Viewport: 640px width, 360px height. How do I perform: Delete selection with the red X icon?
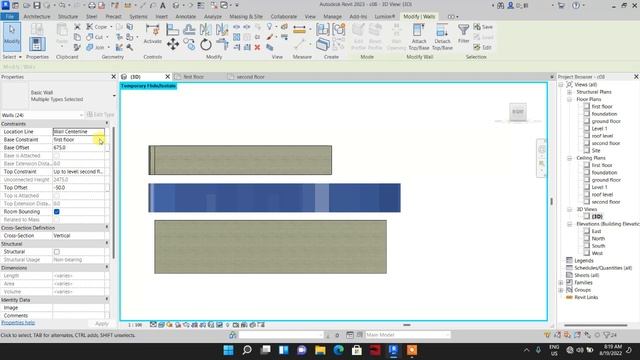coord(257,47)
